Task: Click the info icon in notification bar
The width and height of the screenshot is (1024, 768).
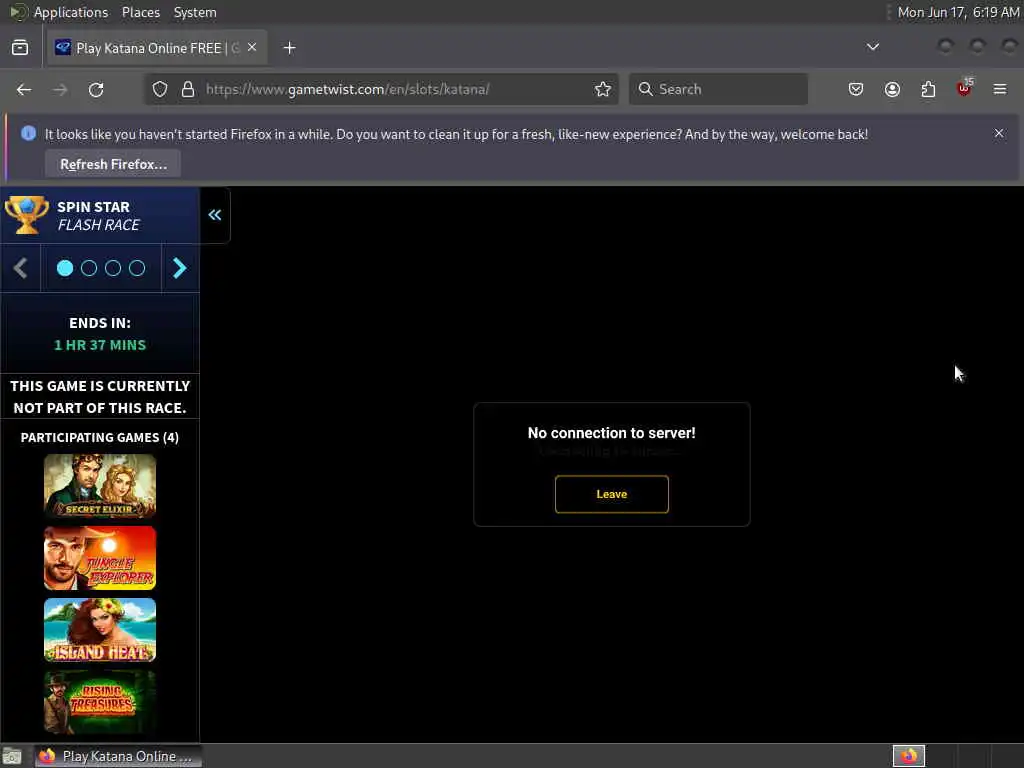Action: [x=28, y=133]
